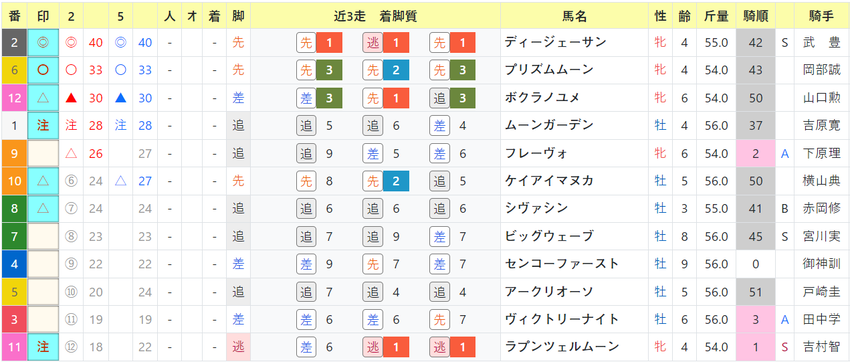Select the 注 mark cell for horse 11

click(x=43, y=347)
